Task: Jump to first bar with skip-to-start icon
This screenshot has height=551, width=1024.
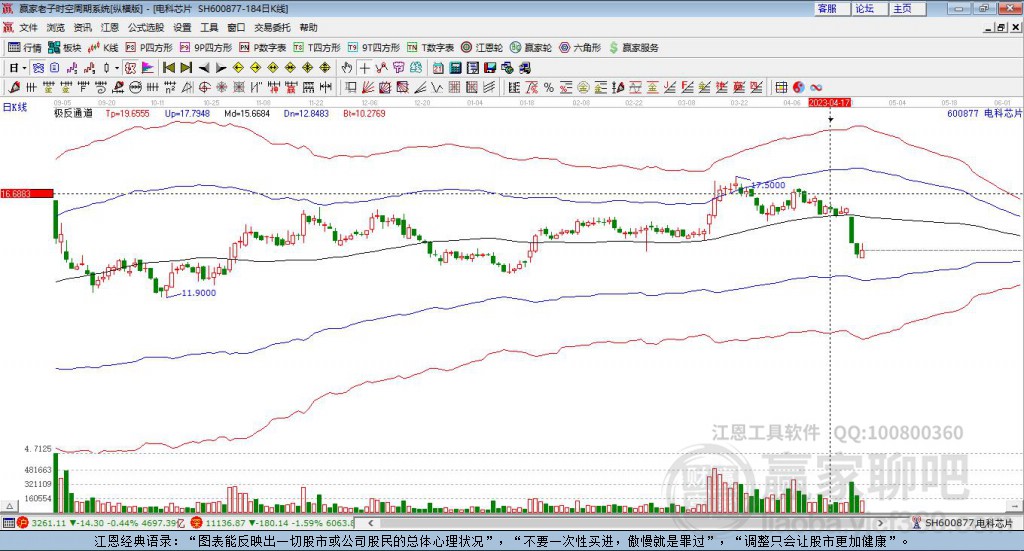Action: [x=168, y=68]
